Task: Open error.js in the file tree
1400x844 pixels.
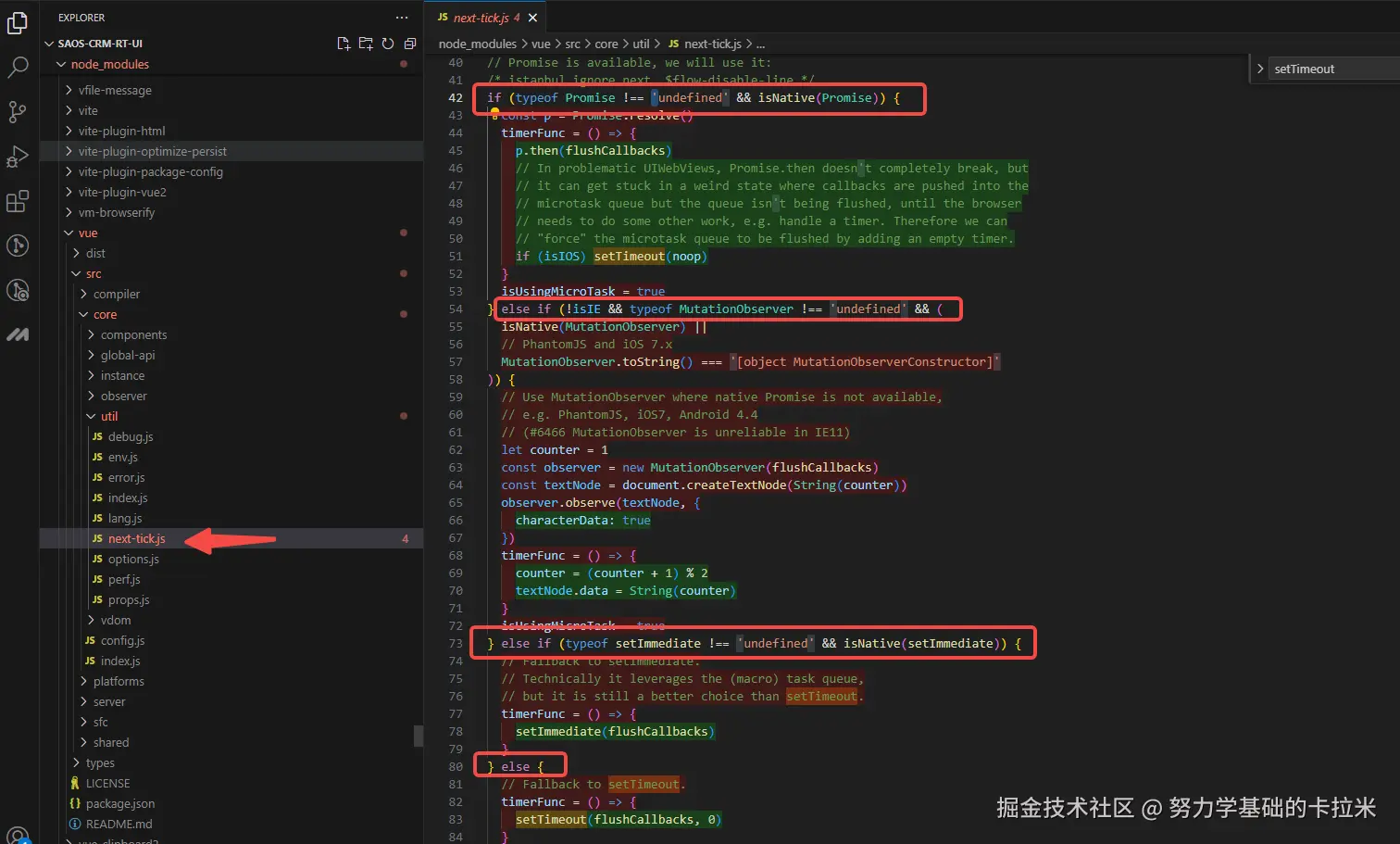Action: tap(231, 477)
